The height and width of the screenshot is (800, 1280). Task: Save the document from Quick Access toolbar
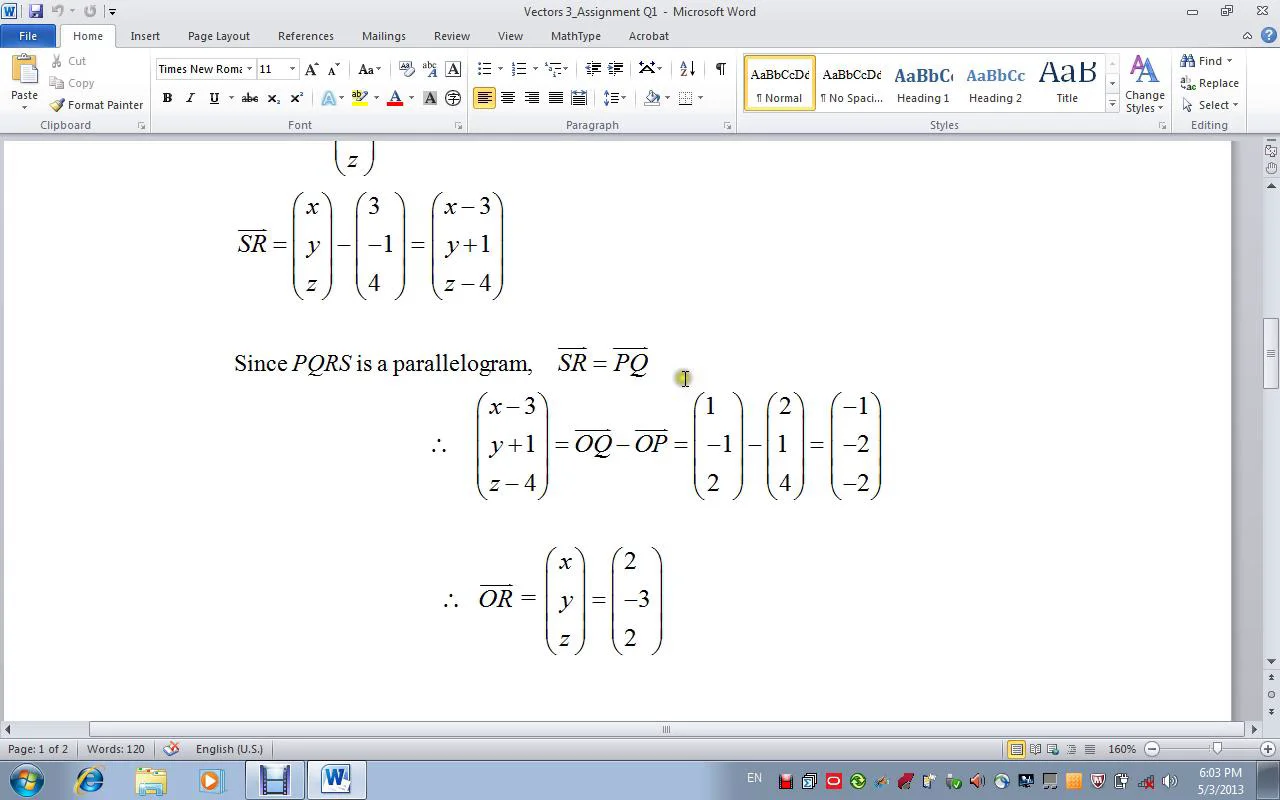36,12
